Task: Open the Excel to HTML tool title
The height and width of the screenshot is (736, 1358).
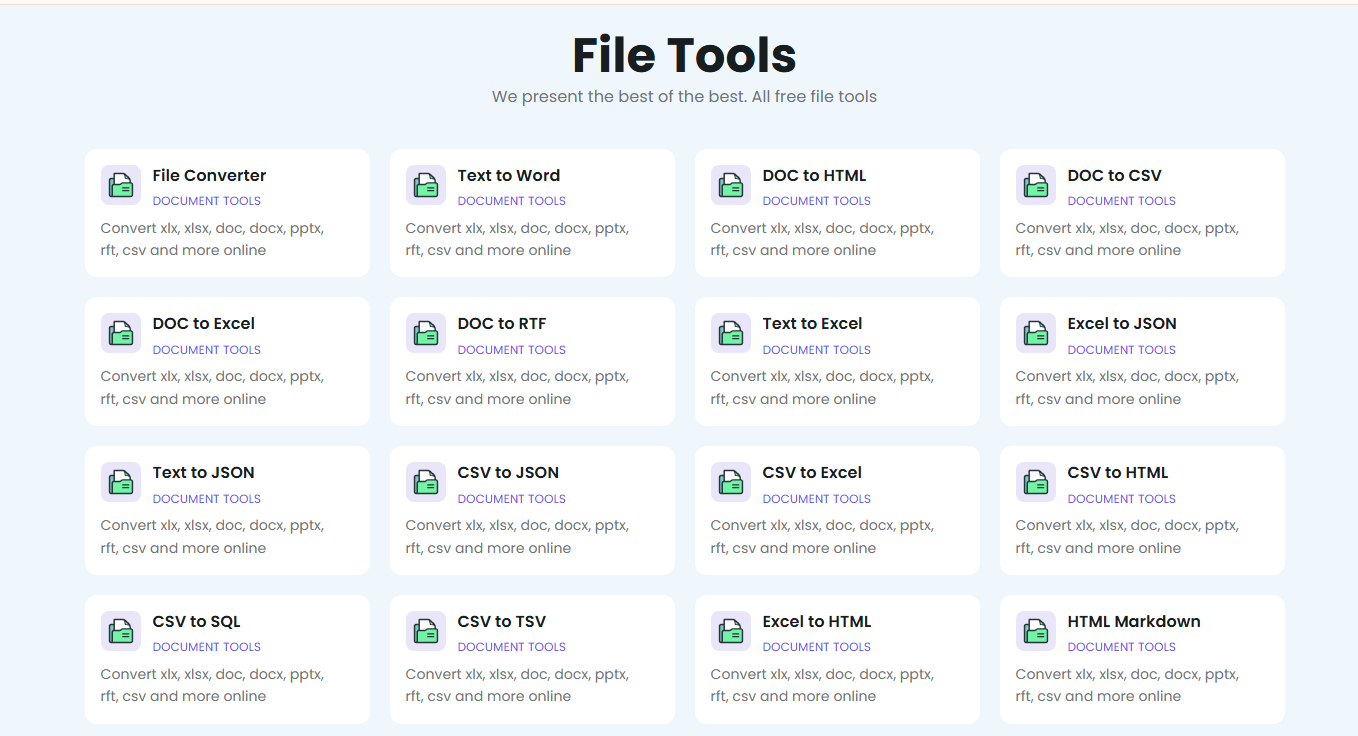Action: click(816, 622)
